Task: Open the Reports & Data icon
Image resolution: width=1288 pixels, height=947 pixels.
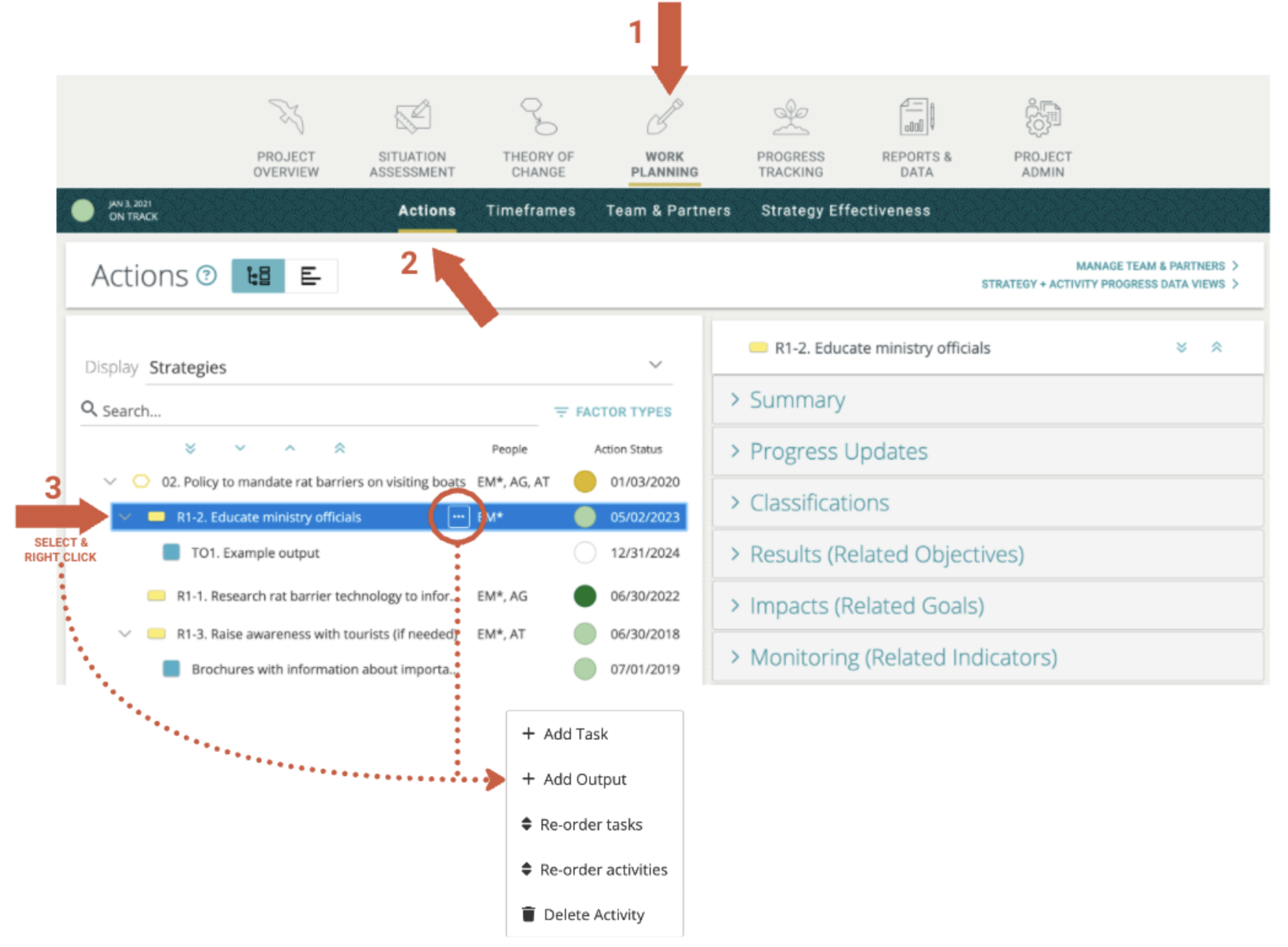Action: [x=916, y=117]
